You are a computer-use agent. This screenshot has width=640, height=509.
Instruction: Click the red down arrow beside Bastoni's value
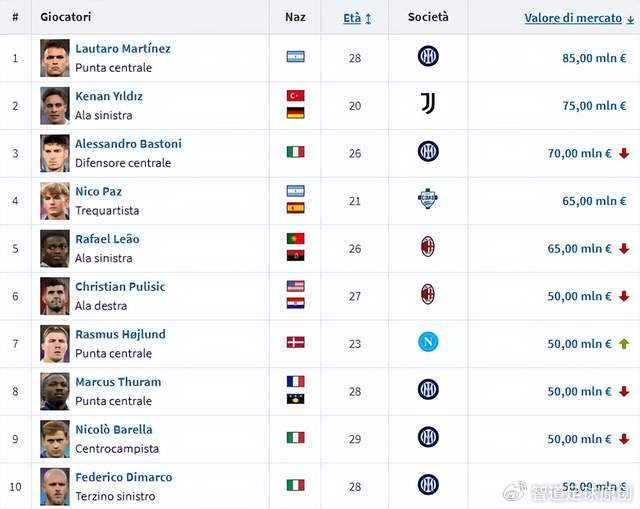623,153
